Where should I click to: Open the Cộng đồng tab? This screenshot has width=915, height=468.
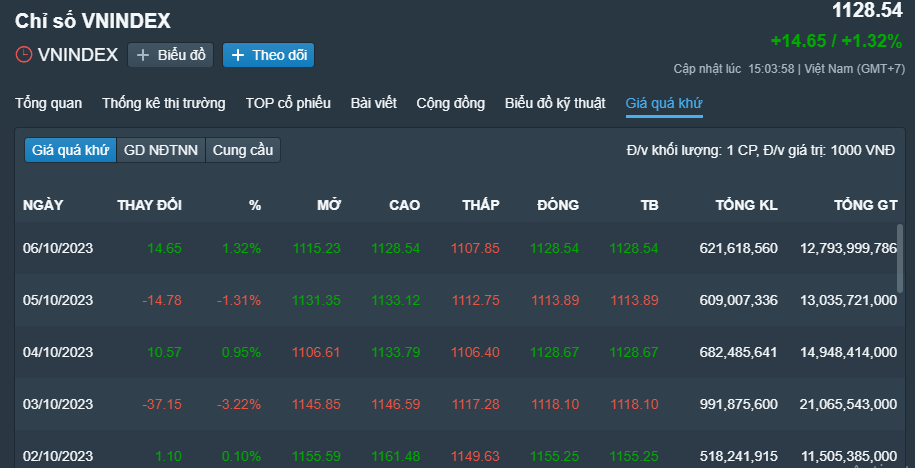click(x=450, y=103)
